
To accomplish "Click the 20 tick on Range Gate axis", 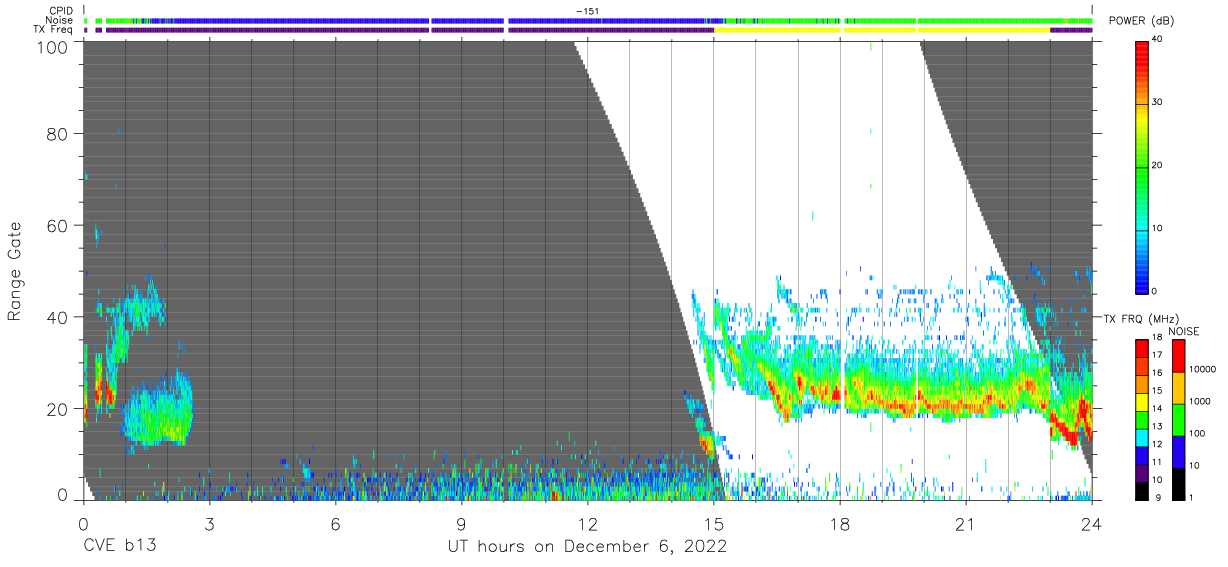I will click(56, 409).
